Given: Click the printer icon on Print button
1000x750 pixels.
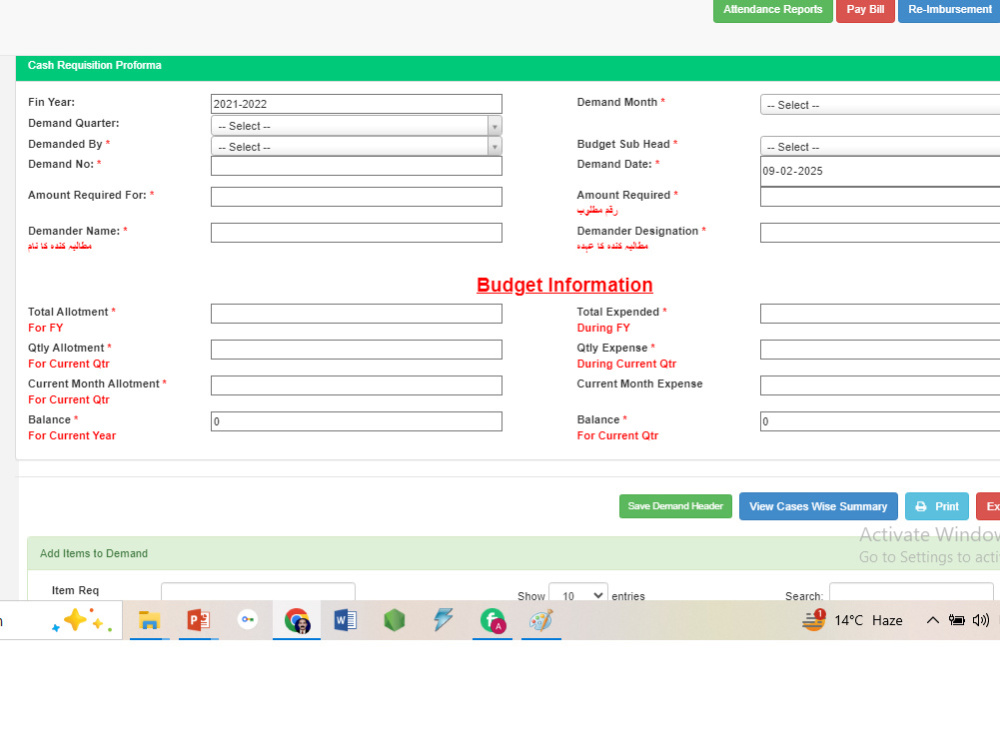Looking at the screenshot, I should [x=921, y=506].
